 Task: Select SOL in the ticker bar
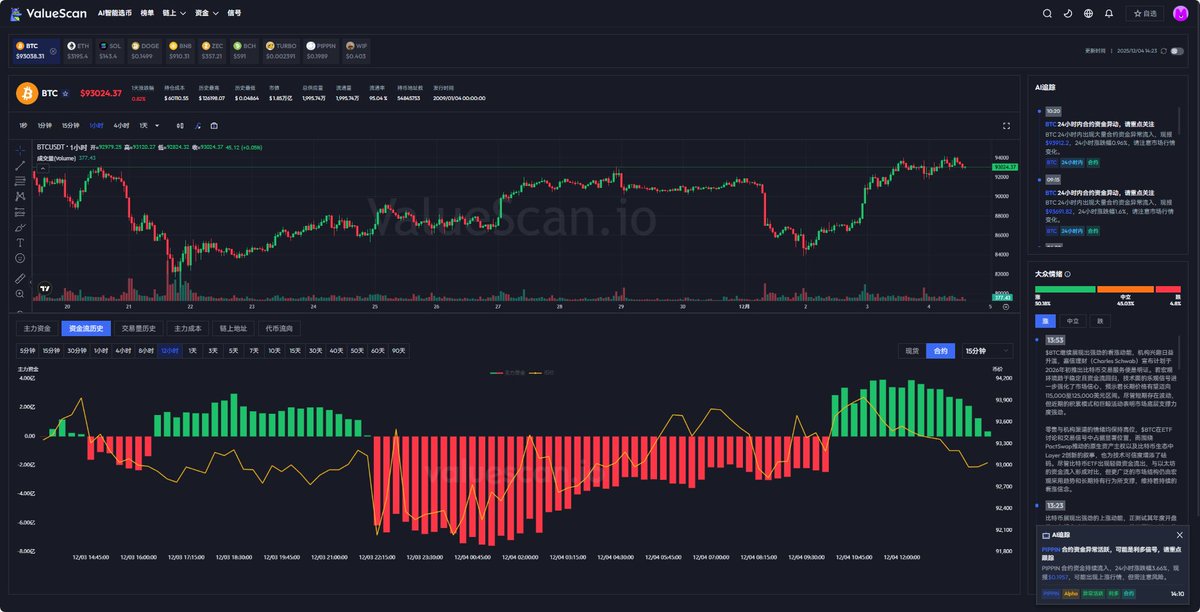tap(108, 49)
